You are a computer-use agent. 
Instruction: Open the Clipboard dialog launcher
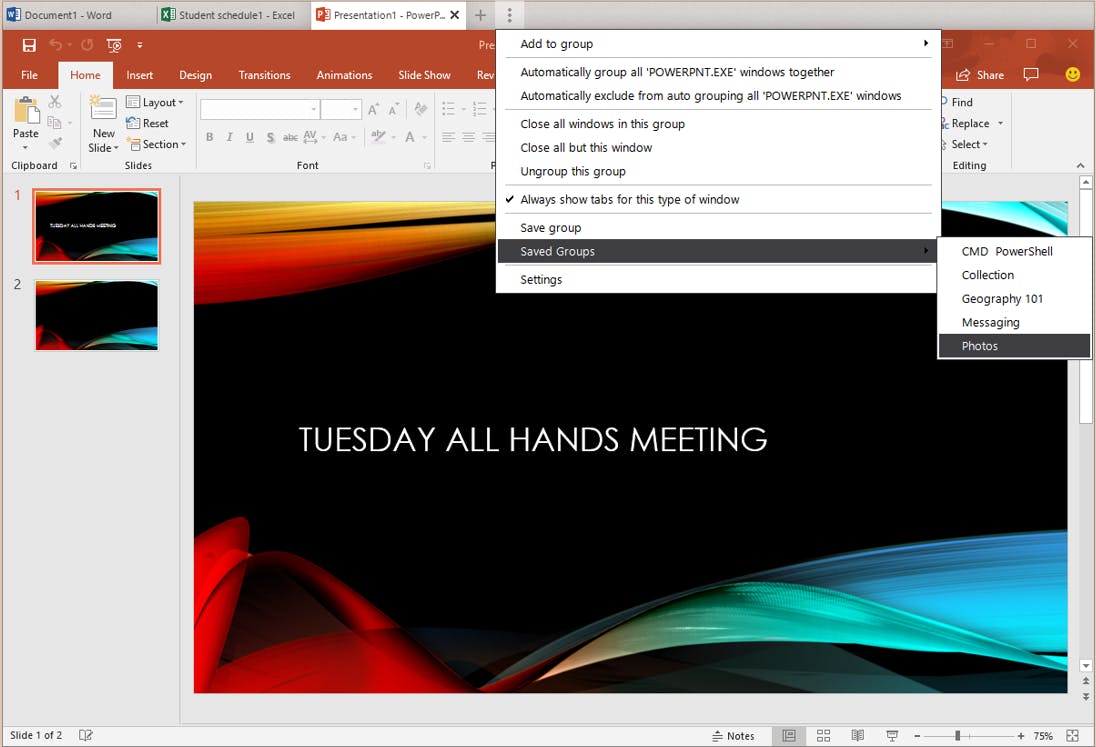[73, 166]
